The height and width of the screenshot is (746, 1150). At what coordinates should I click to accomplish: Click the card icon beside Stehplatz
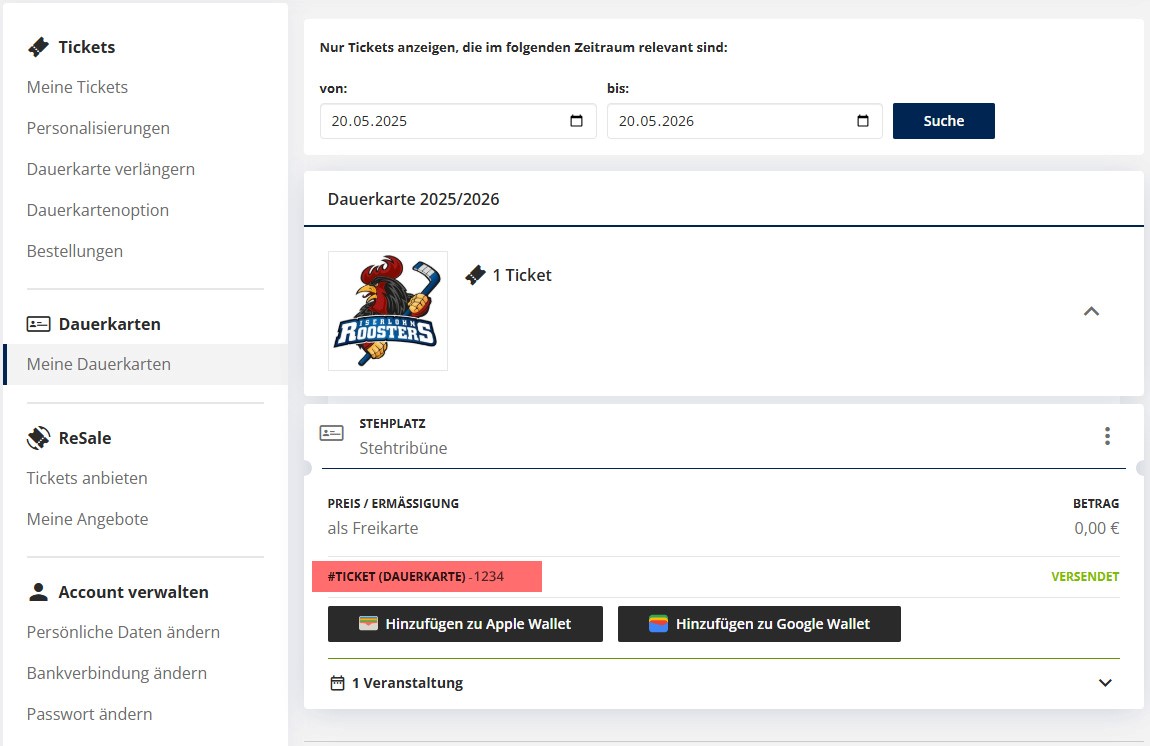coord(332,433)
